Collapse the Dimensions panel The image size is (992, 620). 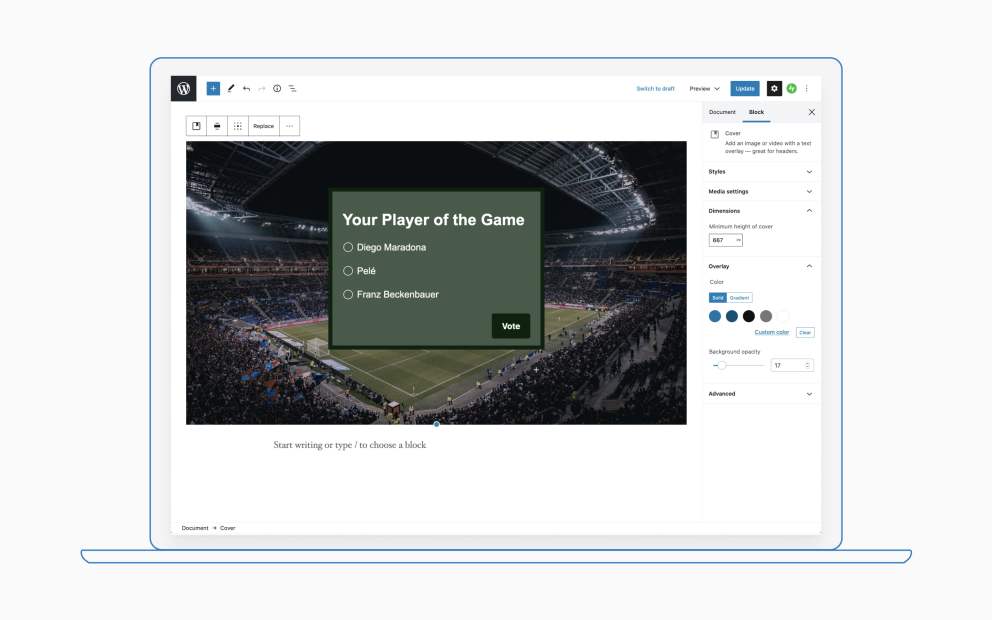coord(760,211)
